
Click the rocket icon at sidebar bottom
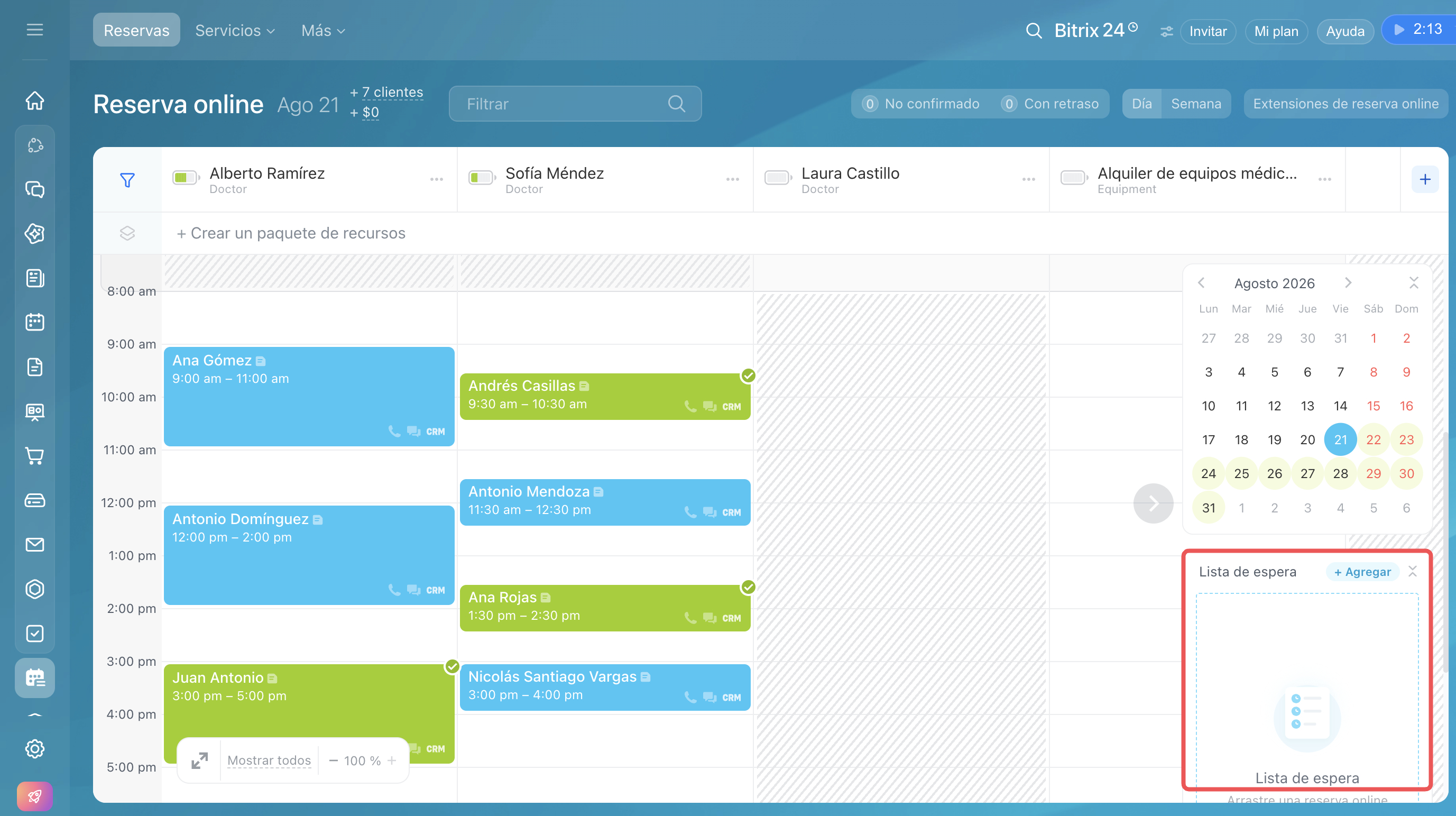(x=34, y=796)
